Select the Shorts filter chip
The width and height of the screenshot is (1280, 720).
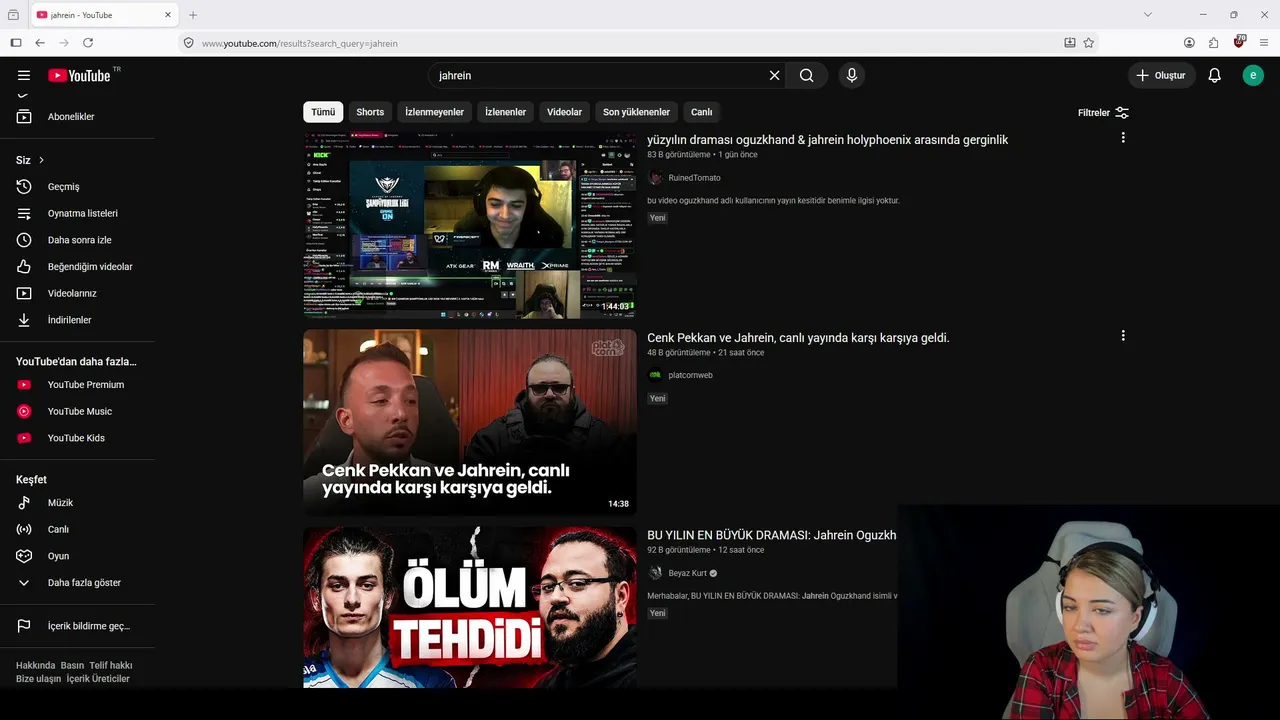click(370, 112)
